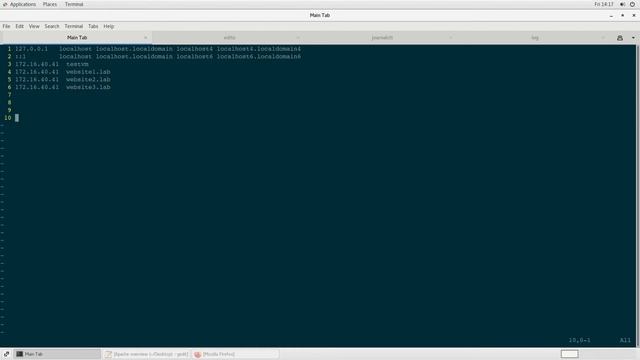Viewport: 640px width, 360px height.
Task: Click line number 7 in vim
Action: [9, 95]
